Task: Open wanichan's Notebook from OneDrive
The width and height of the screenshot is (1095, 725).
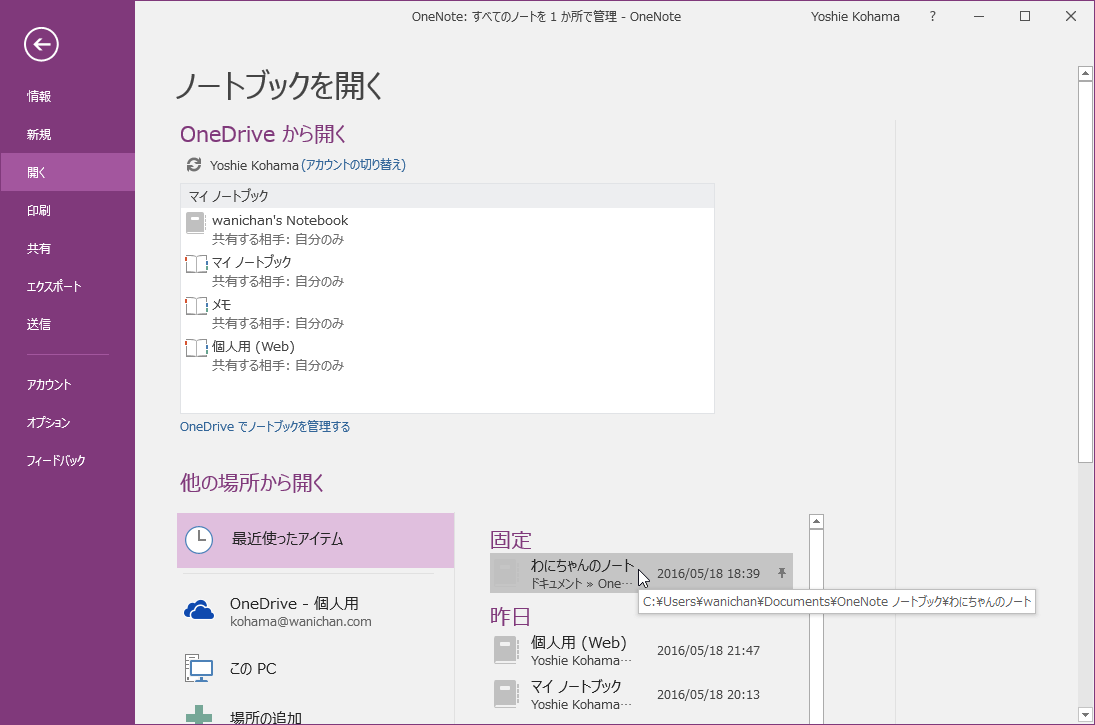Action: pos(447,229)
